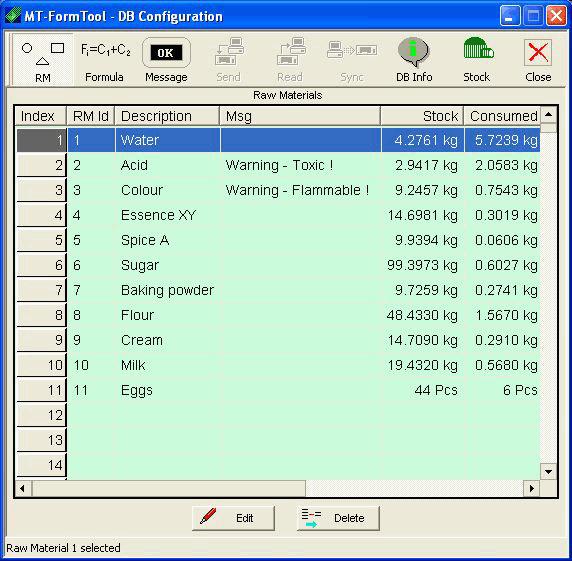The height and width of the screenshot is (561, 572).
Task: Click the 4.2761 kg stock cell
Action: pyautogui.click(x=423, y=140)
